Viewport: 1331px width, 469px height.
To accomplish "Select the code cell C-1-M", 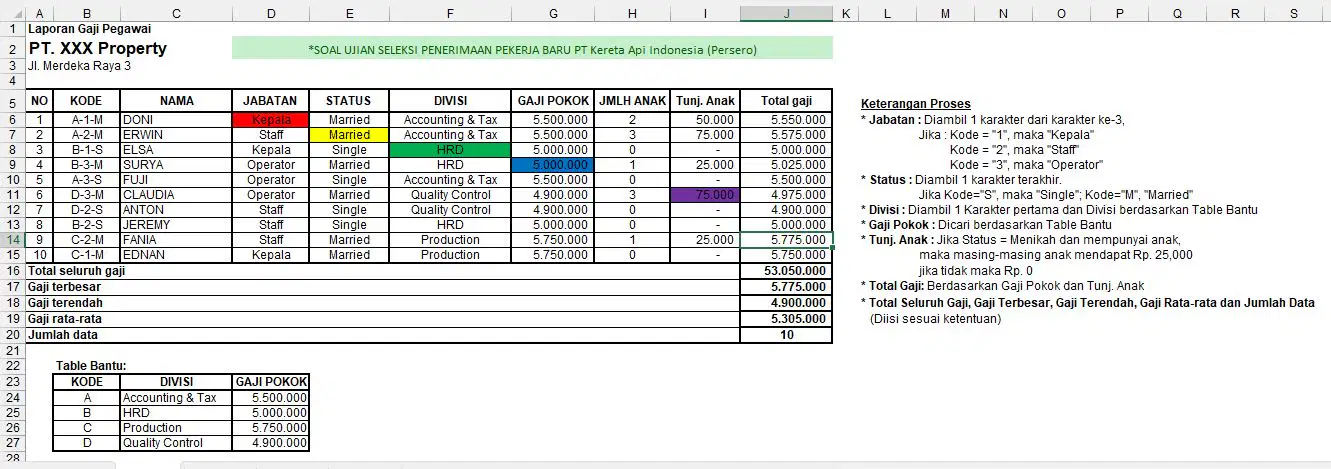I will click(x=87, y=254).
